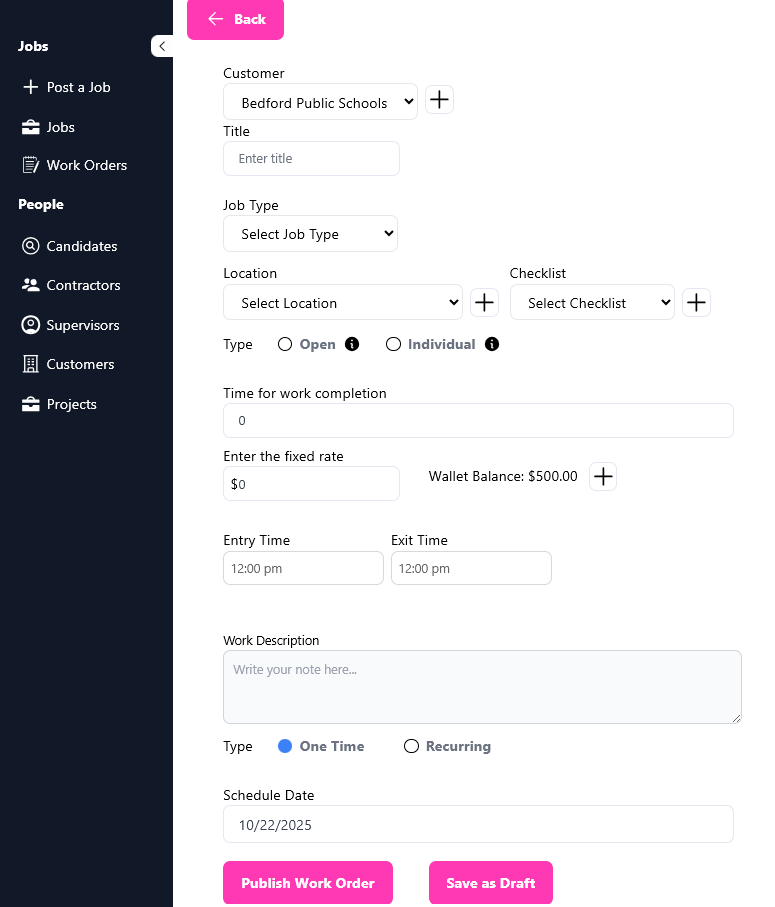Click the Candidates search-person icon
Screen dimensions: 775x907
click(x=31, y=246)
